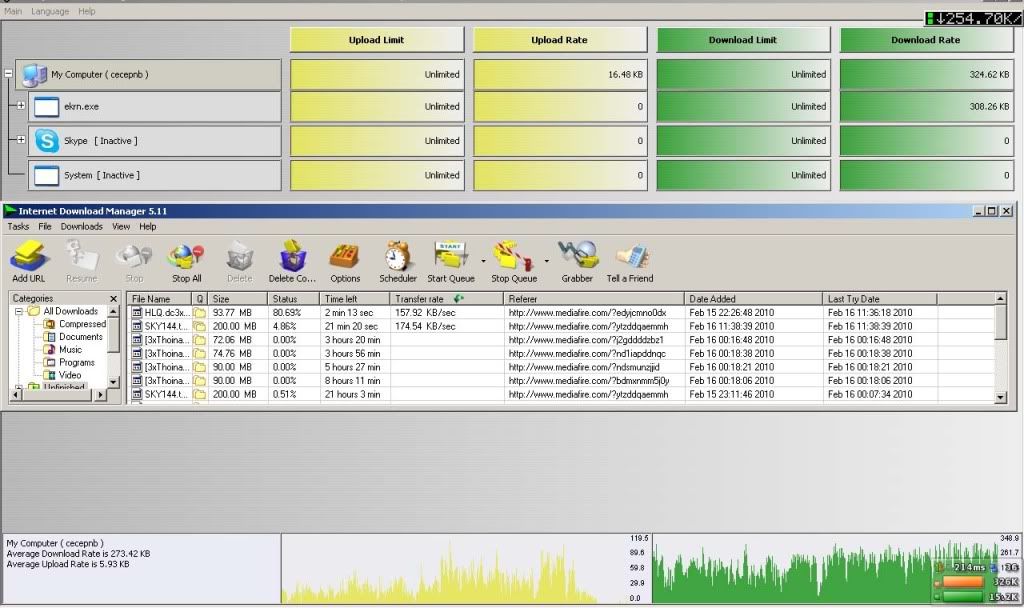Open the Scheduler clock icon
1024x608 pixels.
click(x=398, y=256)
